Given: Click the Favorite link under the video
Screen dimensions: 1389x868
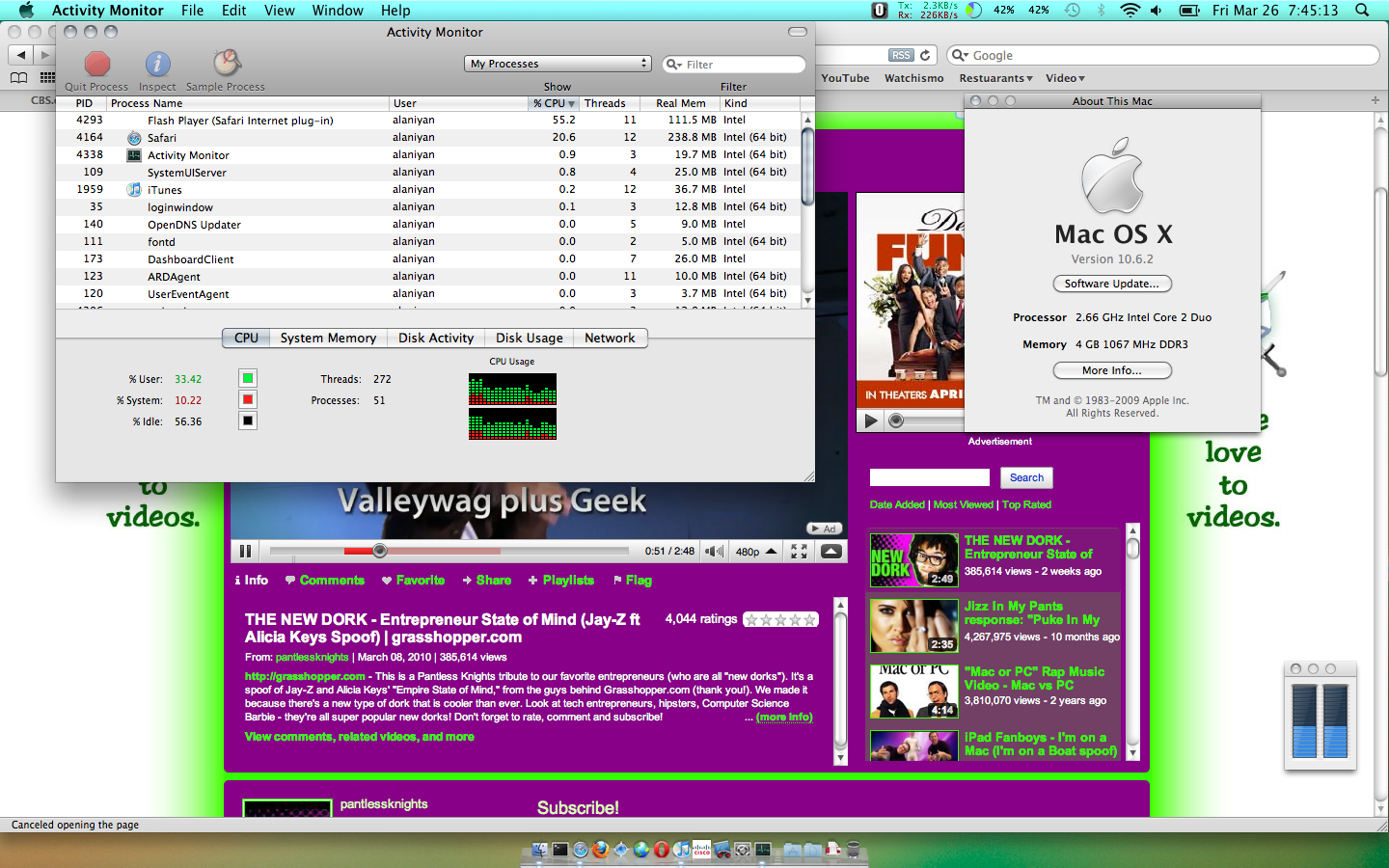Looking at the screenshot, I should (x=413, y=580).
